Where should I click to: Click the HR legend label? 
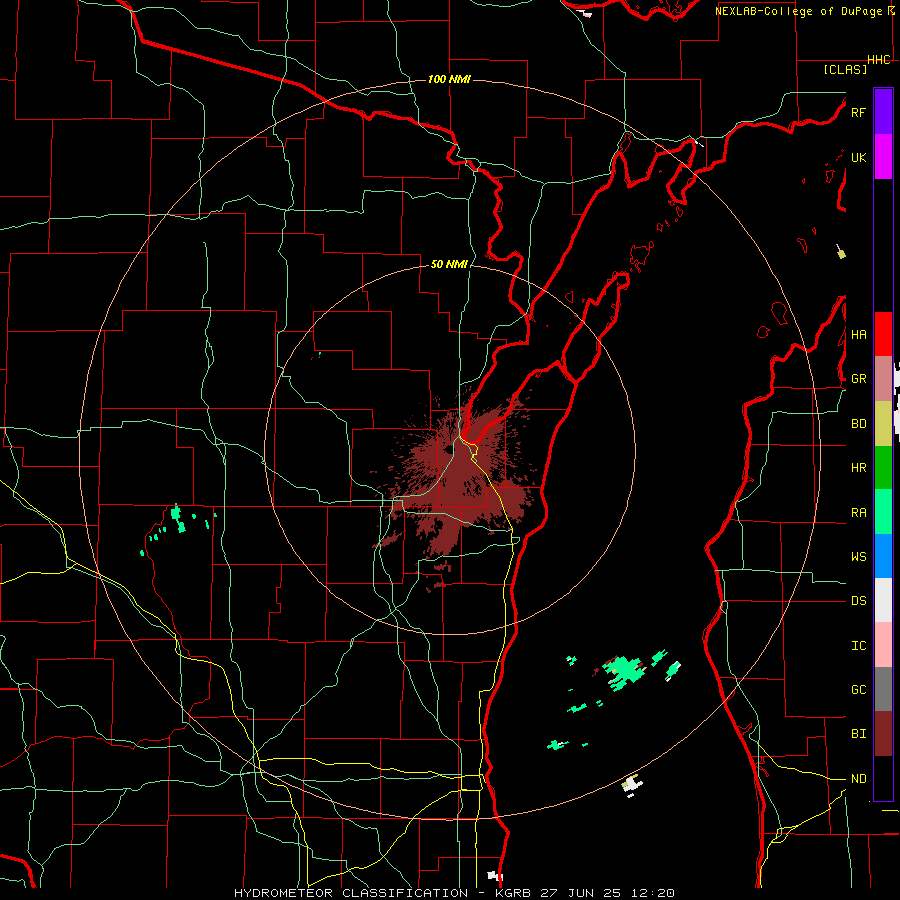click(x=858, y=468)
